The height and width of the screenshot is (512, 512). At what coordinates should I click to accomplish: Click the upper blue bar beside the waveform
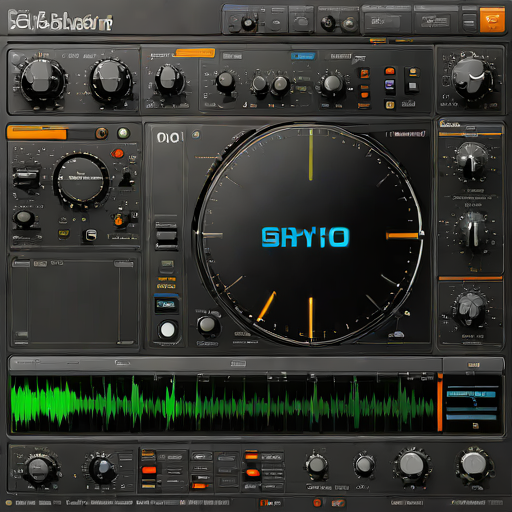[471, 394]
